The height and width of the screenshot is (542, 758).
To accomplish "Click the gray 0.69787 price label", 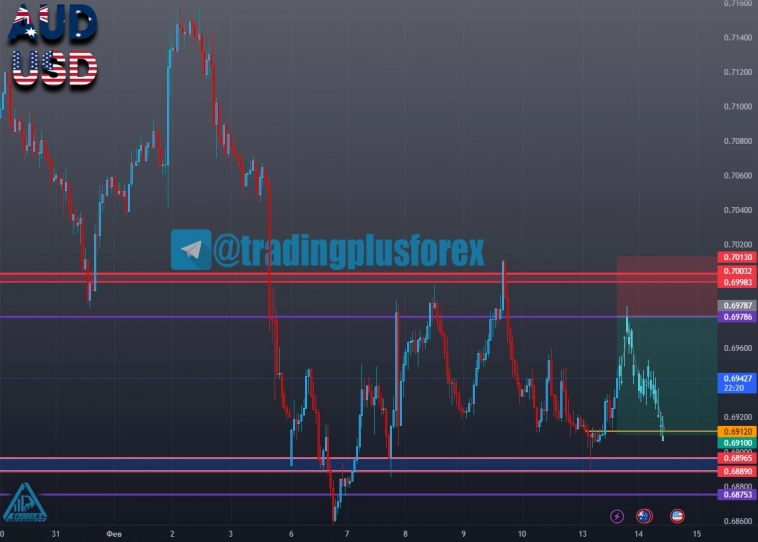I will click(x=737, y=306).
